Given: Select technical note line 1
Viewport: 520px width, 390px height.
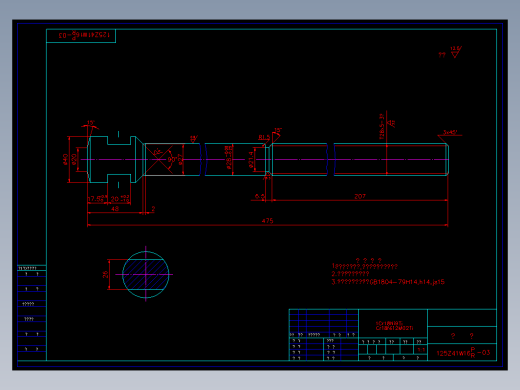Looking at the screenshot, I should click(365, 266).
